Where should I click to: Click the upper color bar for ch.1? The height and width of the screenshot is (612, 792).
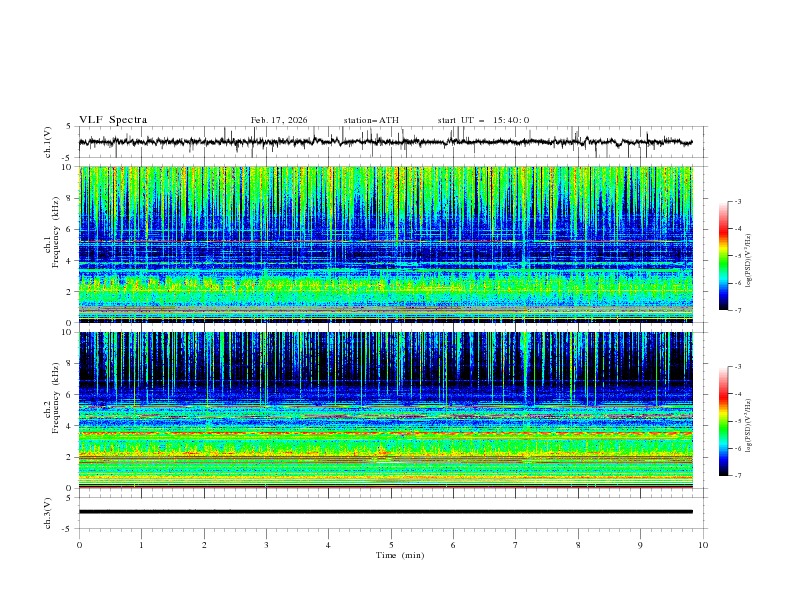tap(723, 256)
